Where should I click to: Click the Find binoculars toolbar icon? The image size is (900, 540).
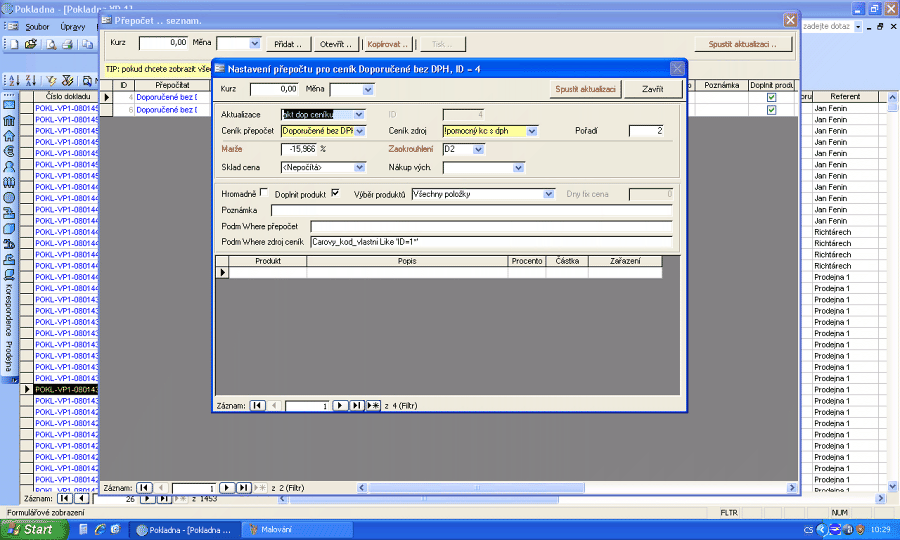pos(87,81)
